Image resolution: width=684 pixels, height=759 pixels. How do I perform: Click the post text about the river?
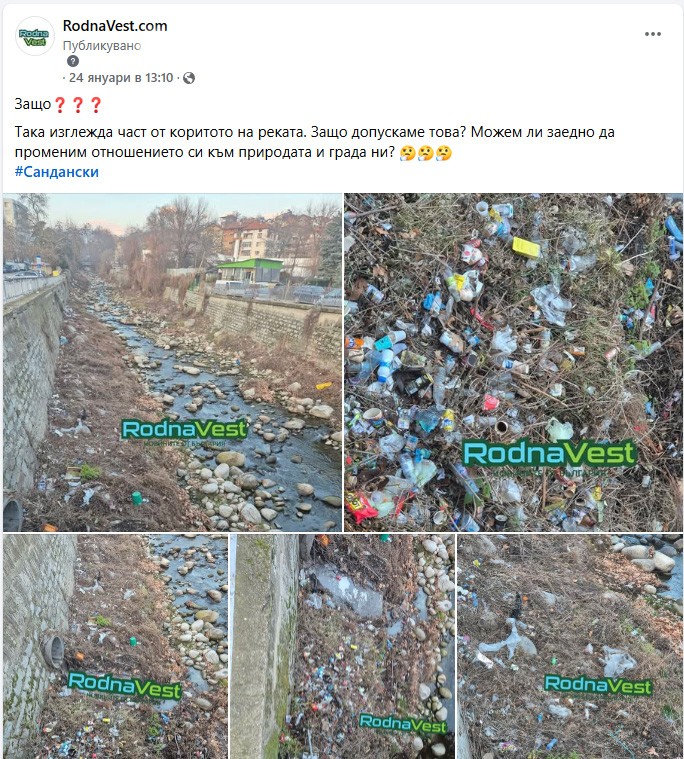tap(315, 142)
